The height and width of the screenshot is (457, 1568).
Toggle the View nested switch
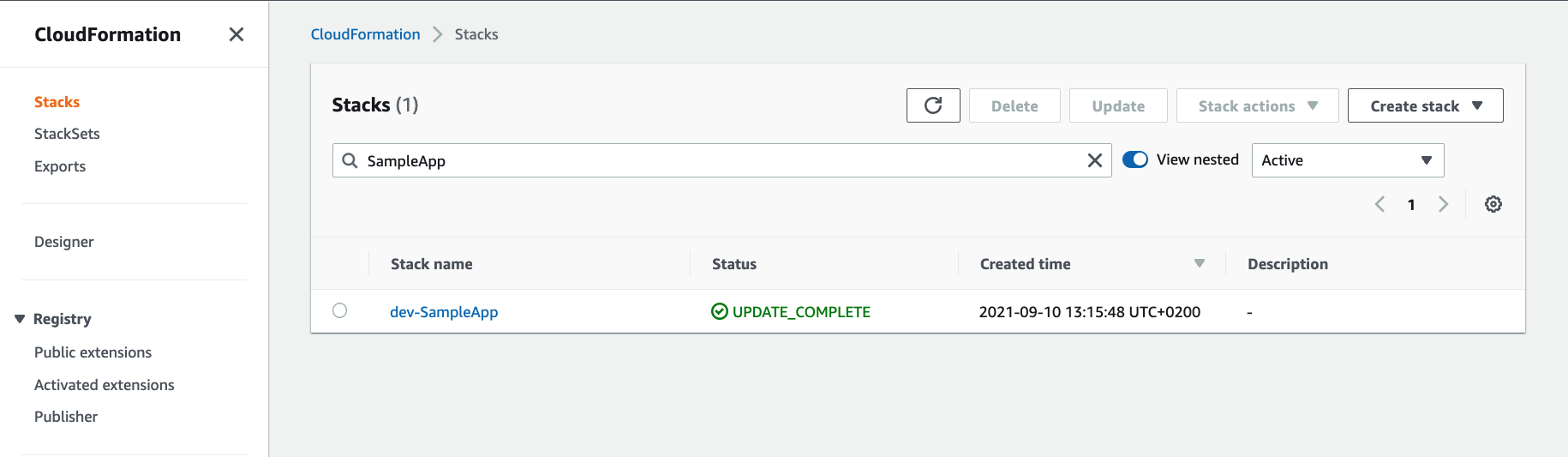tap(1135, 159)
